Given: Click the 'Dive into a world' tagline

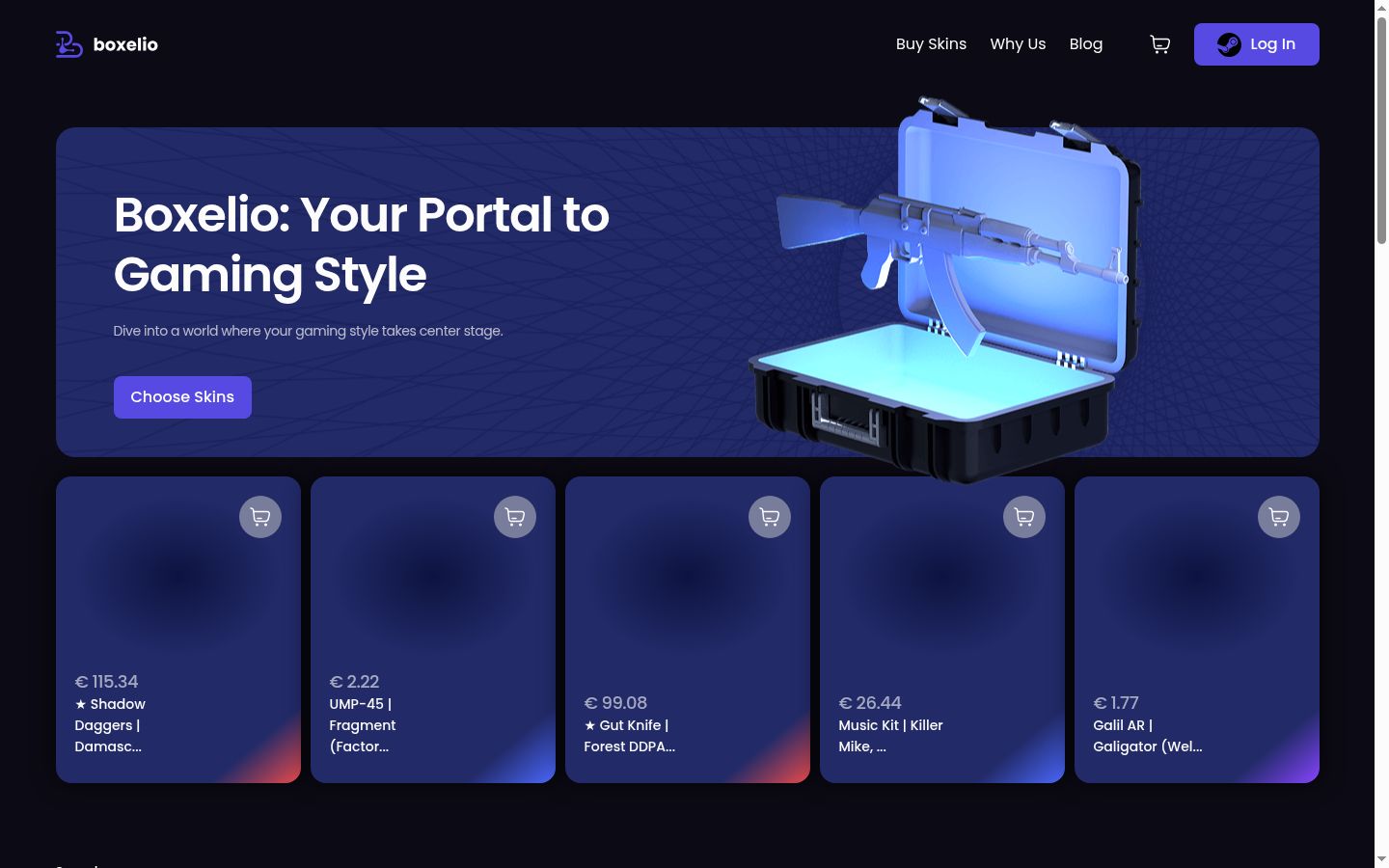Looking at the screenshot, I should pos(308,331).
